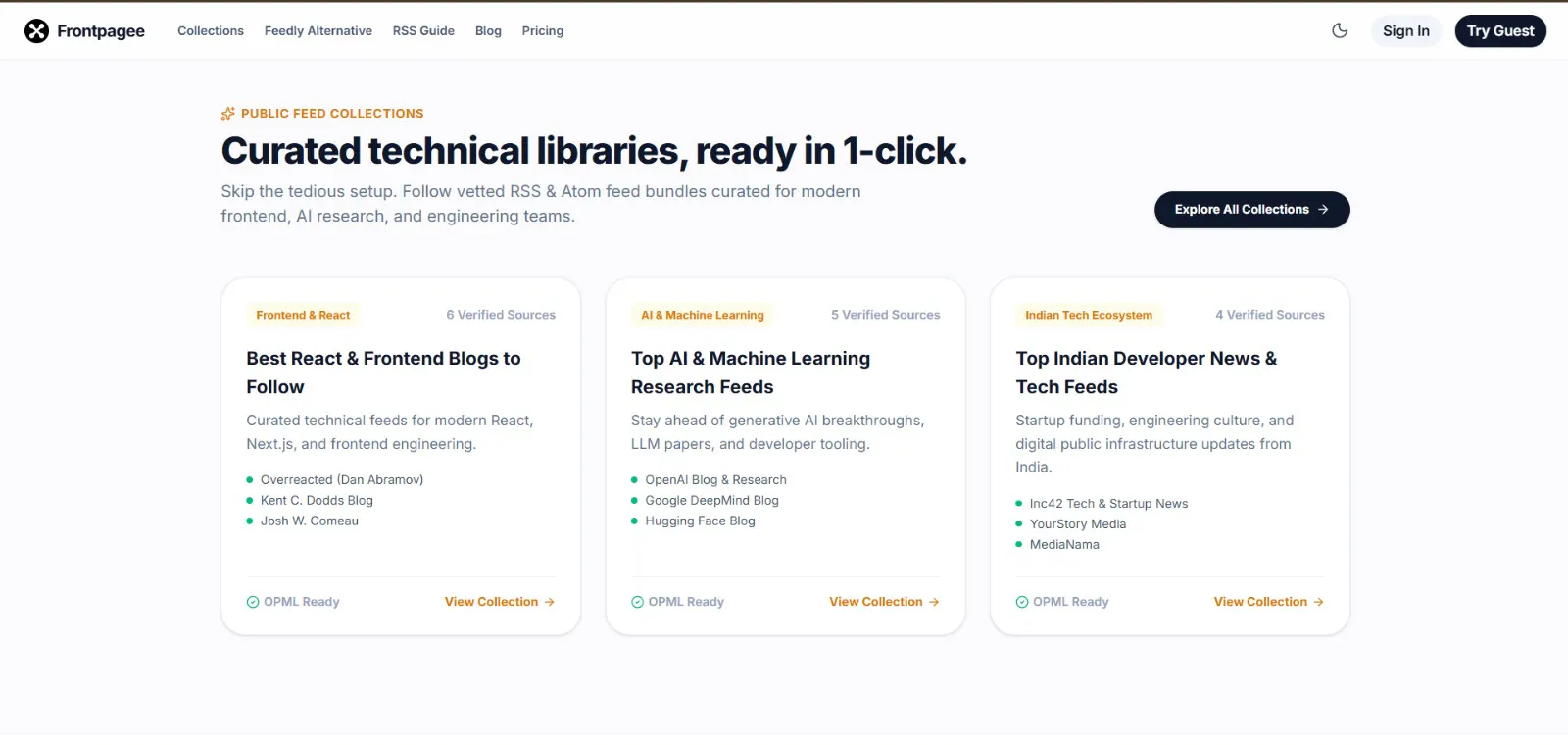Click the 6 Verified Sources label
1568x745 pixels.
(x=501, y=315)
